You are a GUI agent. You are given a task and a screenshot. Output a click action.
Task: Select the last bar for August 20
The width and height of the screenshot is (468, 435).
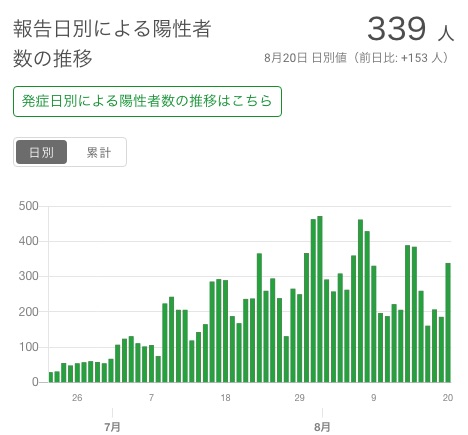[448, 322]
